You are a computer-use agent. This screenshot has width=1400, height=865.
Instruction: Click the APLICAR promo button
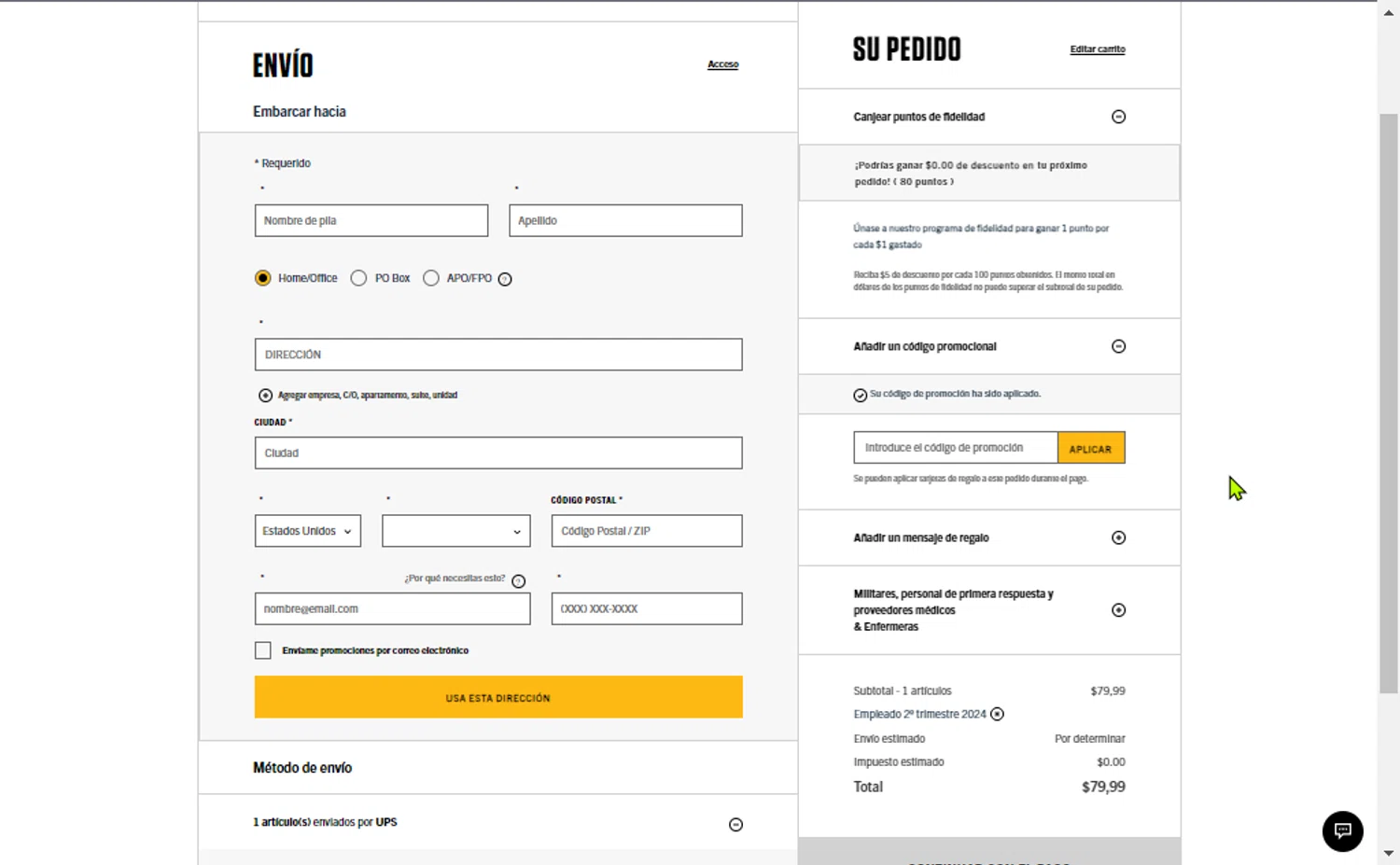pyautogui.click(x=1091, y=448)
